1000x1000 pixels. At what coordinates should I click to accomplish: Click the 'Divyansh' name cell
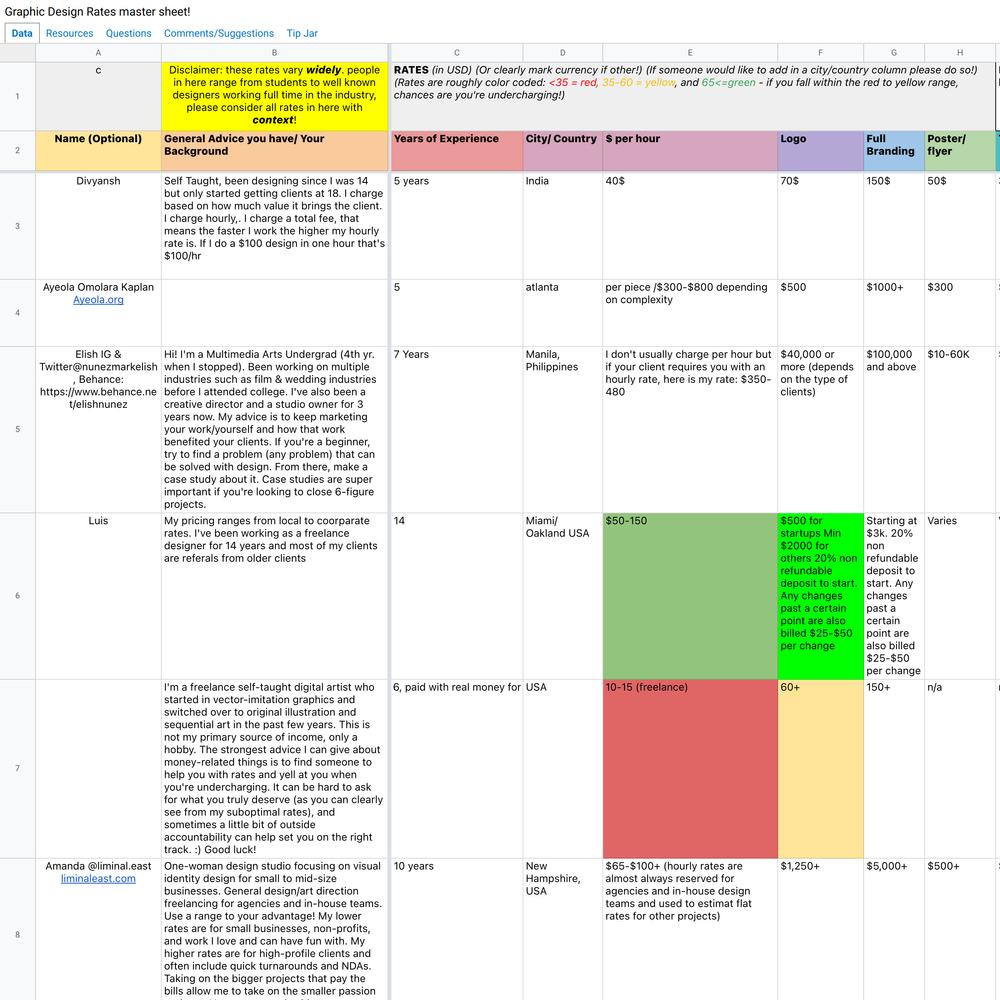98,226
